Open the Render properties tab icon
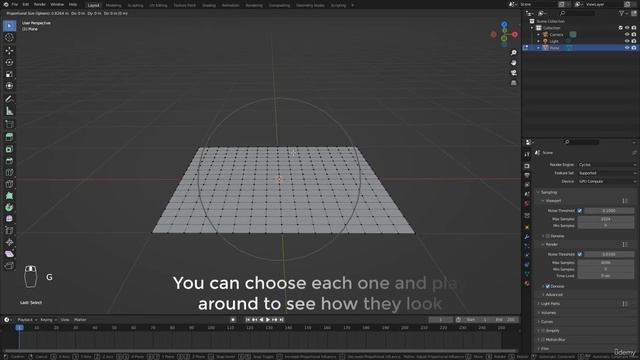The height and width of the screenshot is (360, 640). tap(527, 166)
